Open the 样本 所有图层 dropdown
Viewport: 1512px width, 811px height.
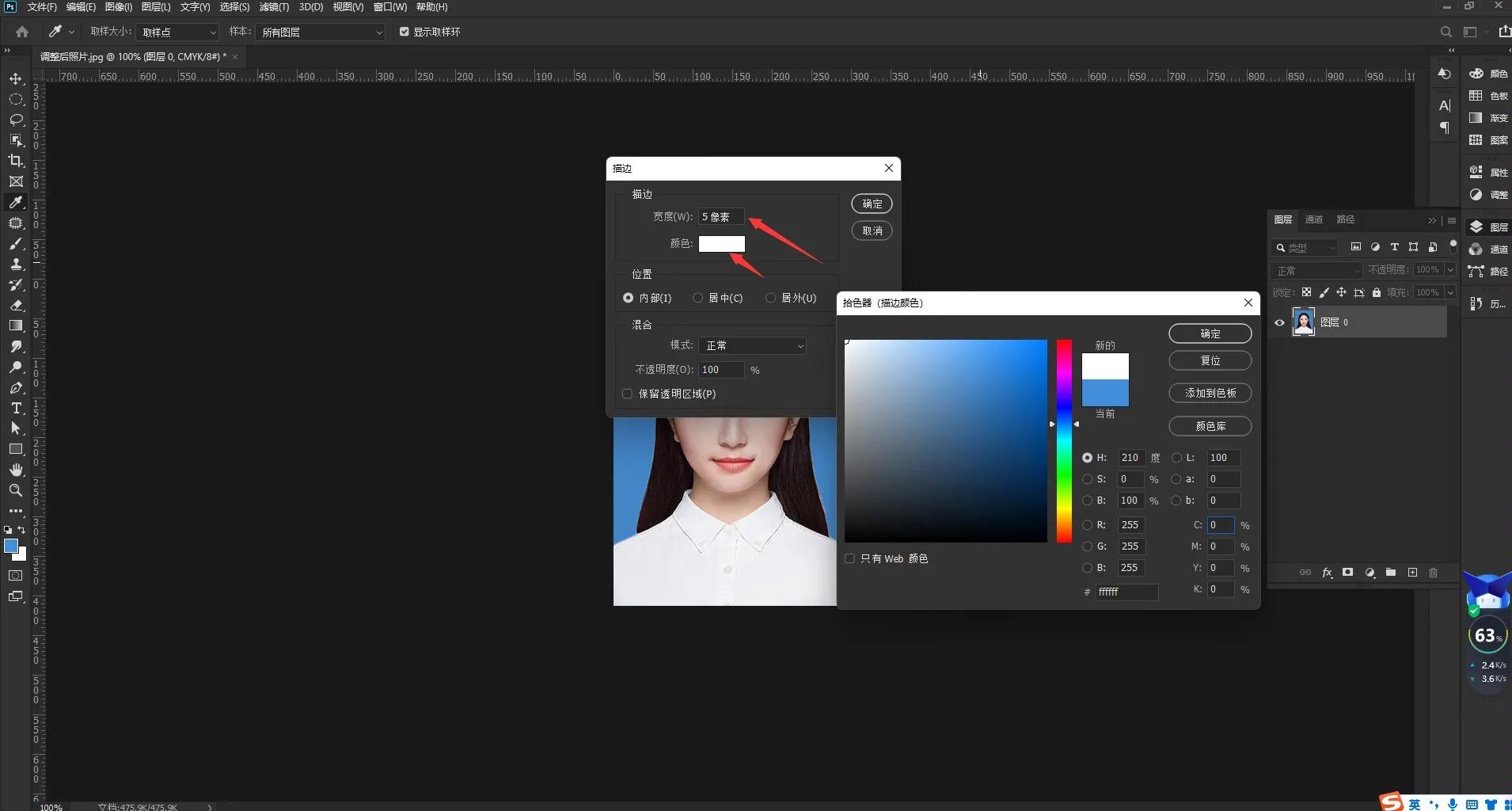321,32
